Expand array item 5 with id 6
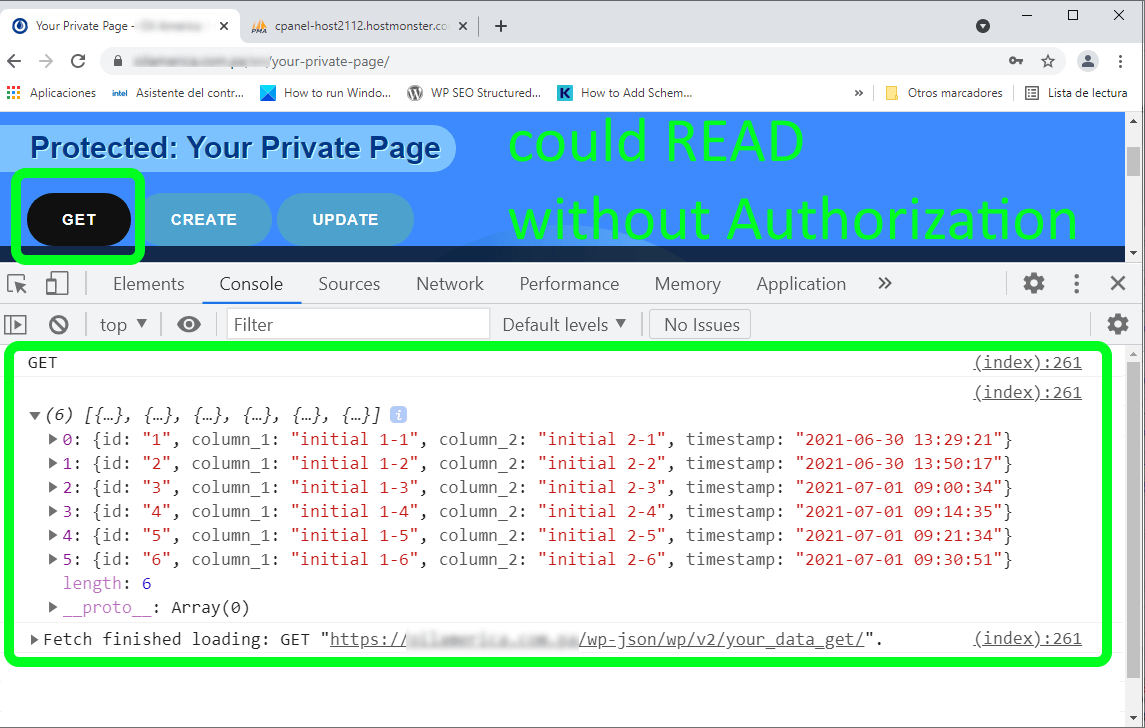The height and width of the screenshot is (728, 1145). (x=53, y=559)
